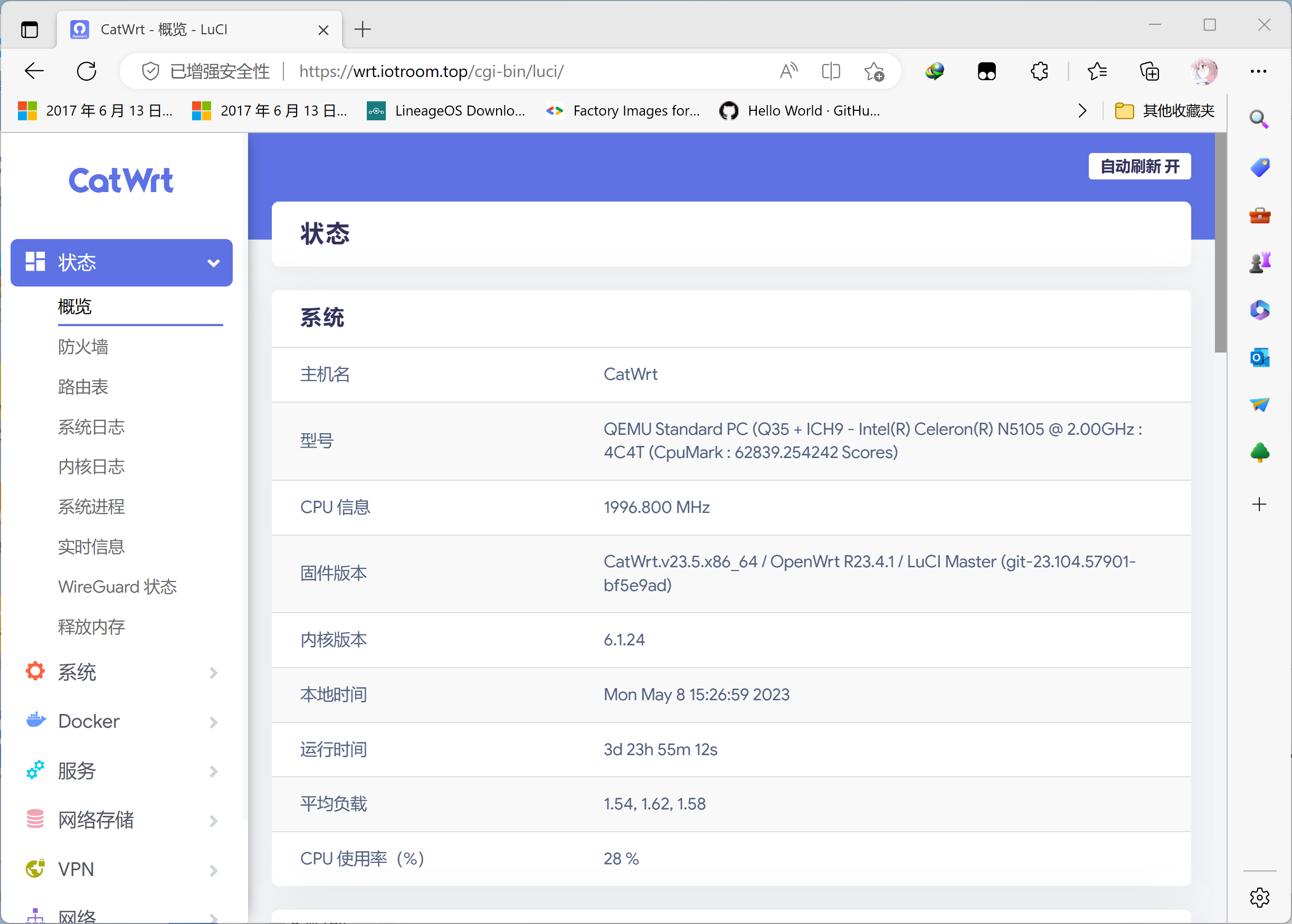Screen dimensions: 1292x924
Task: Open the first 2017 年 6 月 13 日 bookmark
Action: click(x=95, y=110)
